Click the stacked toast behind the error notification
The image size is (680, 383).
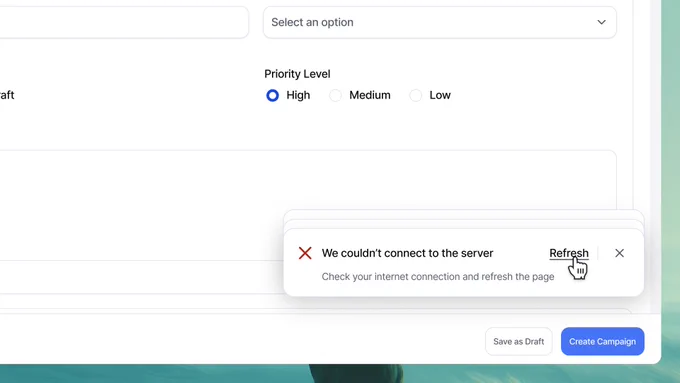[x=464, y=223]
